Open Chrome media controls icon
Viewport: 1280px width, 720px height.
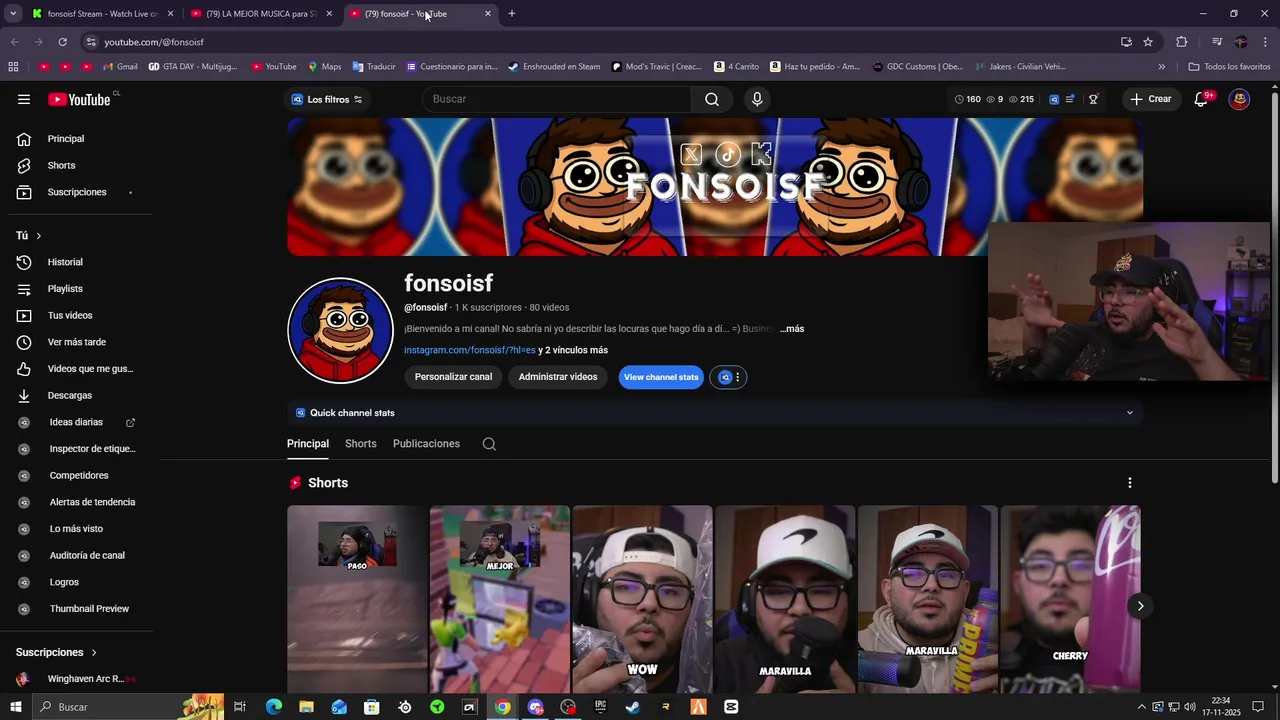1216,42
